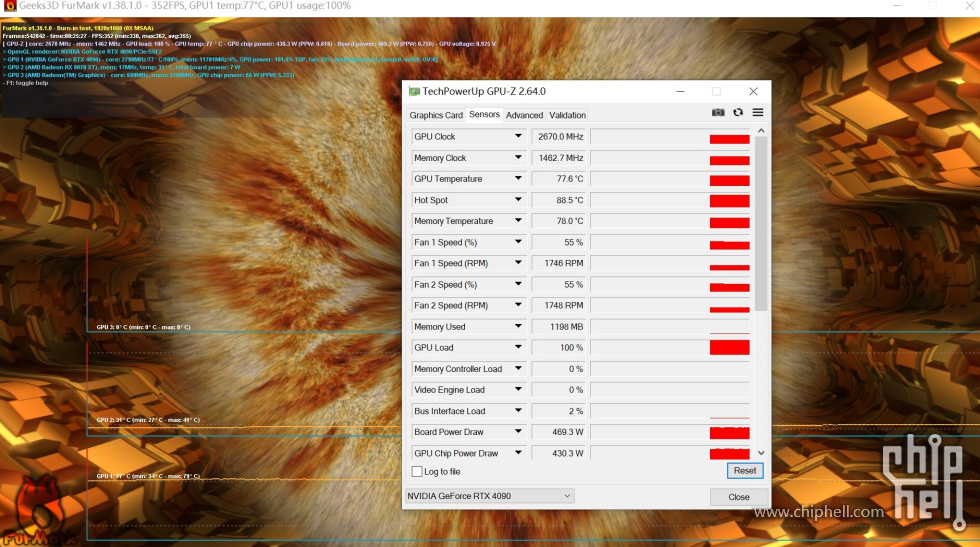The width and height of the screenshot is (980, 547).
Task: Click the Reset button
Action: tap(745, 471)
